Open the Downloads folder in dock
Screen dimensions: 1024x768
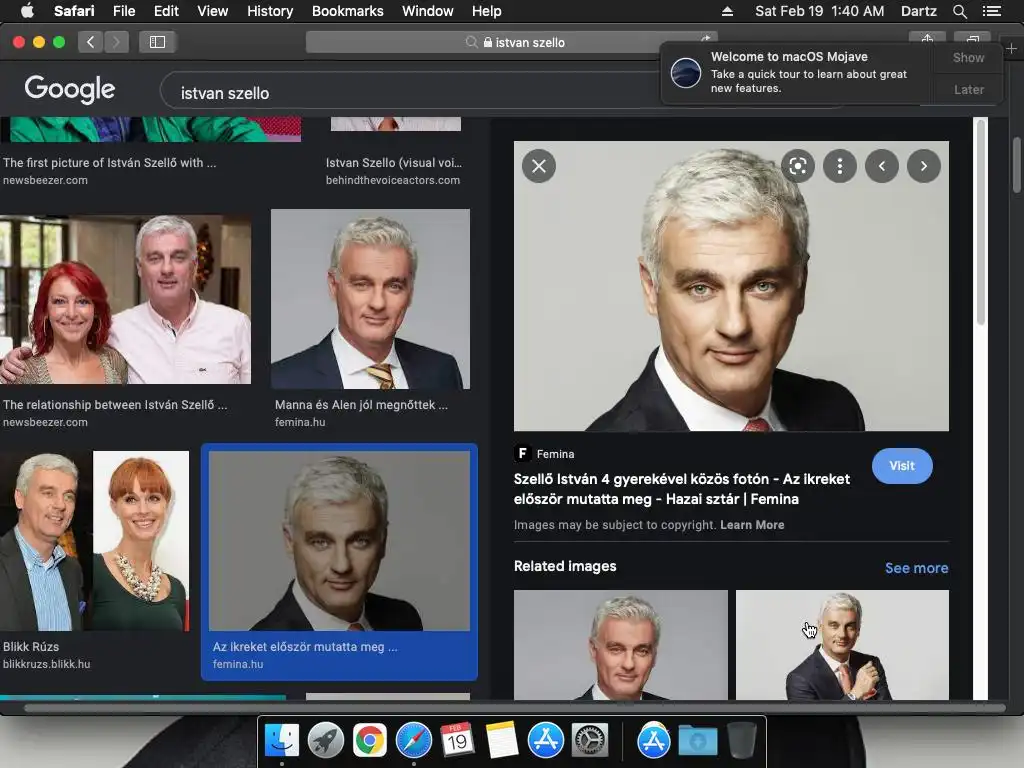point(697,740)
